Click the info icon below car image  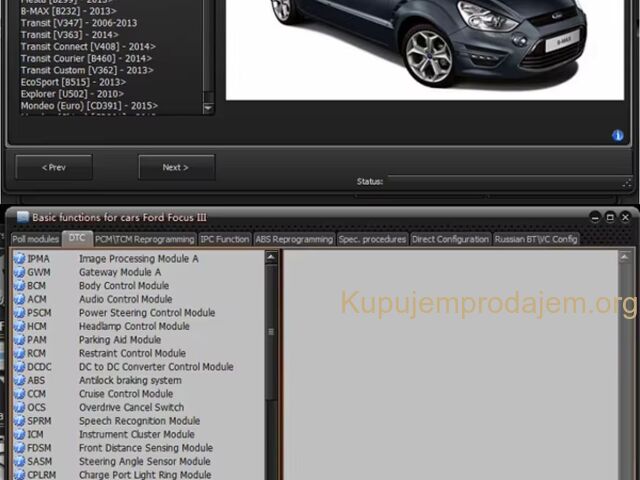pyautogui.click(x=618, y=135)
